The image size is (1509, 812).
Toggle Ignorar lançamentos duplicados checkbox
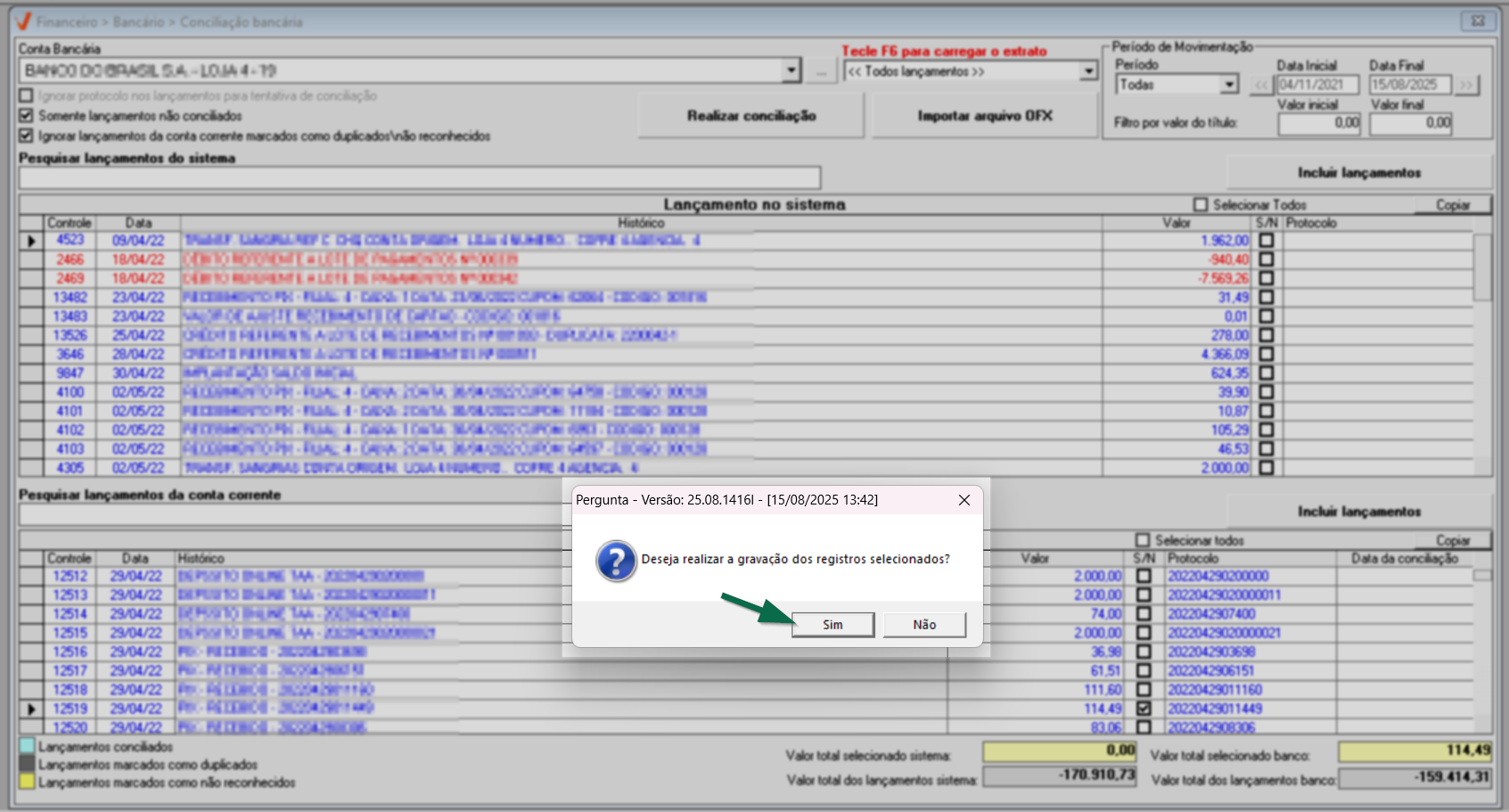[26, 136]
